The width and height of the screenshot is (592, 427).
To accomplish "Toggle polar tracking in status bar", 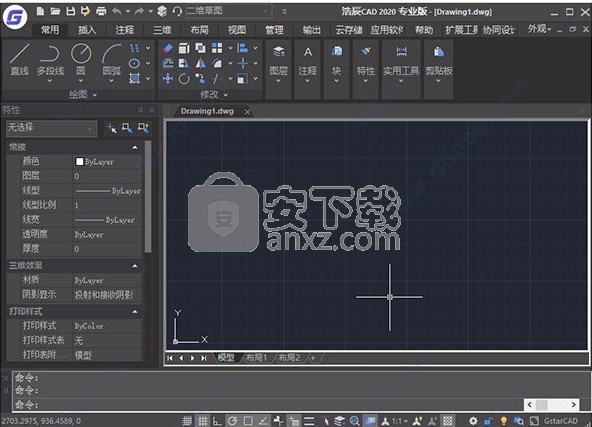I will tap(233, 421).
